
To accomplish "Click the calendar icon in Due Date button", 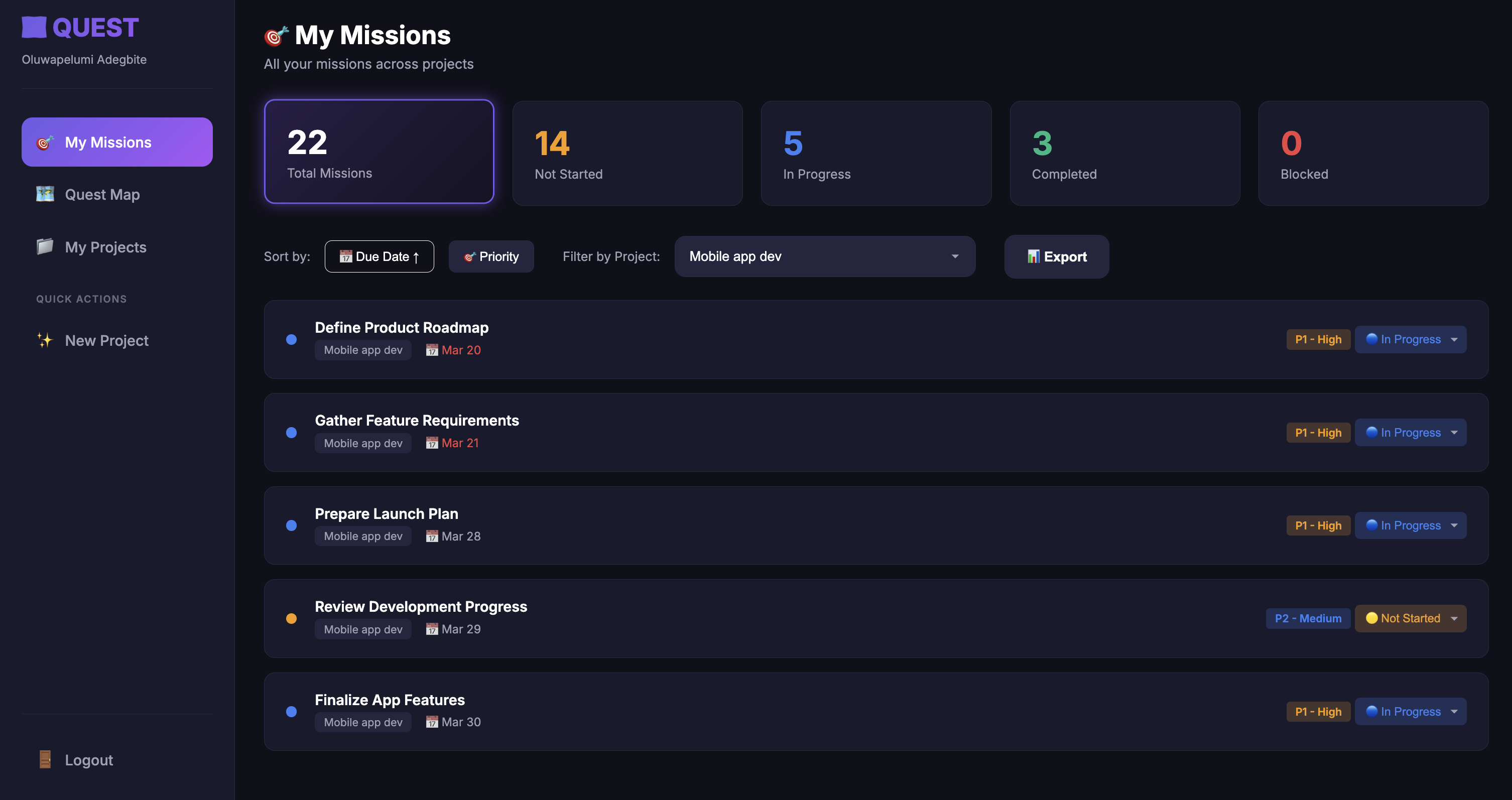I will point(346,256).
